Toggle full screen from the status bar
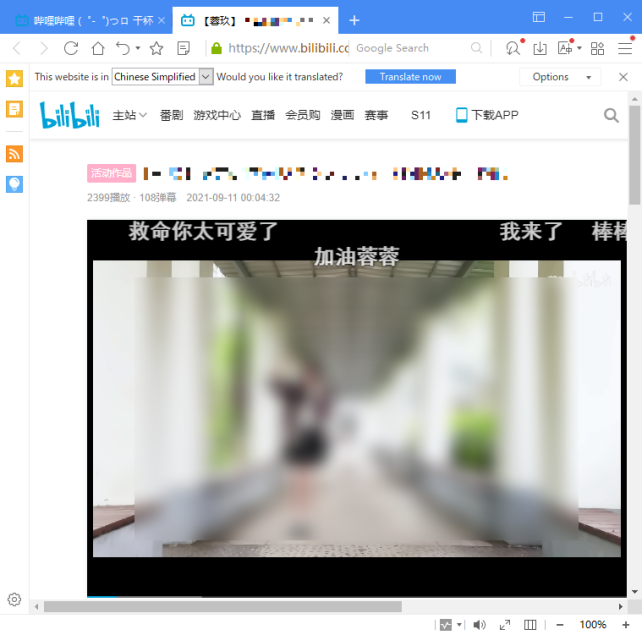 click(505, 625)
